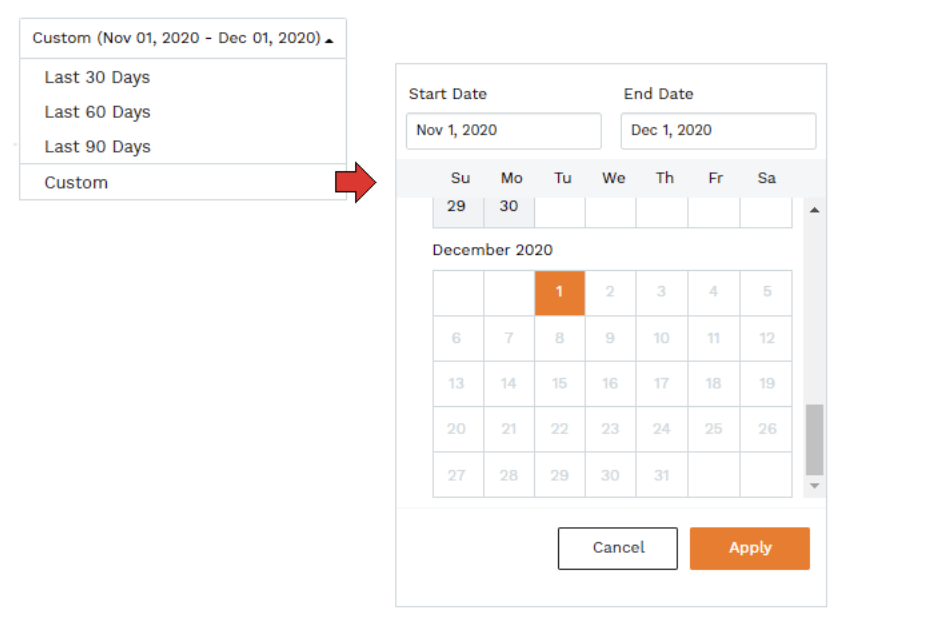Pick the Custom range option
Image resolution: width=926 pixels, height=624 pixels.
pyautogui.click(x=76, y=182)
